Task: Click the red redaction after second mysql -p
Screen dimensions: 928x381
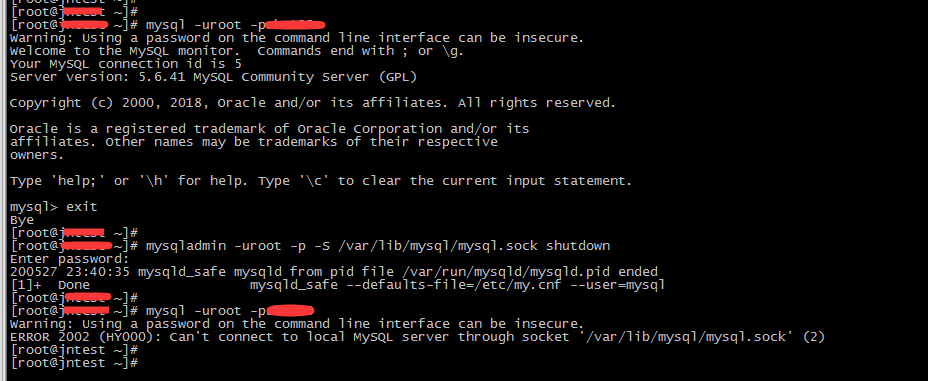Action: point(290,311)
